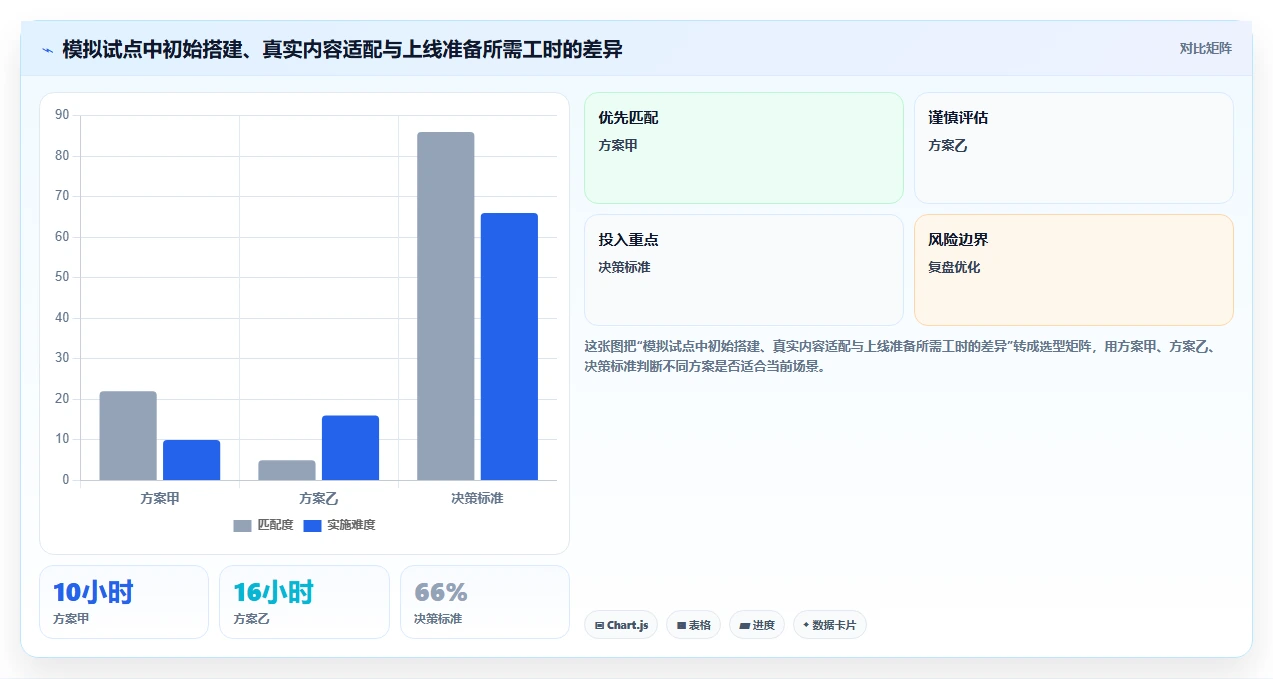Click the gray 匹配度 legend swatch
The height and width of the screenshot is (679, 1273).
pos(243,526)
